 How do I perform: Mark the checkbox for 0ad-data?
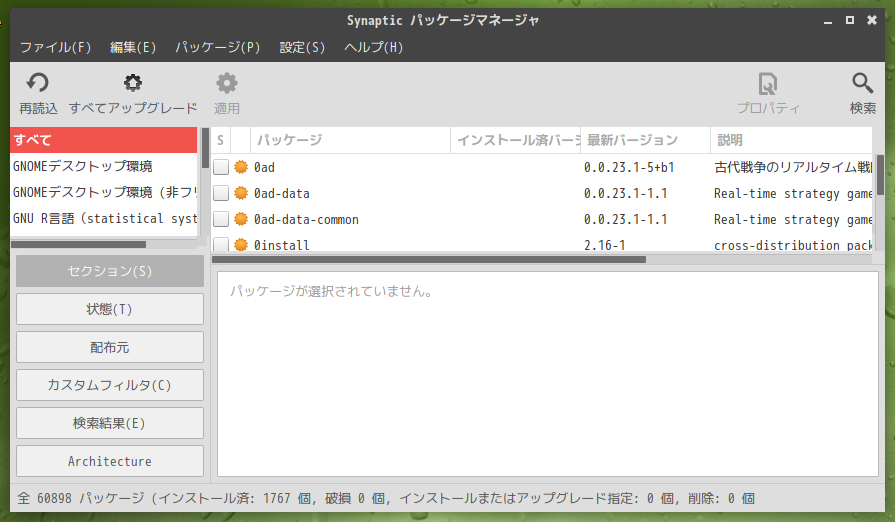tap(221, 193)
